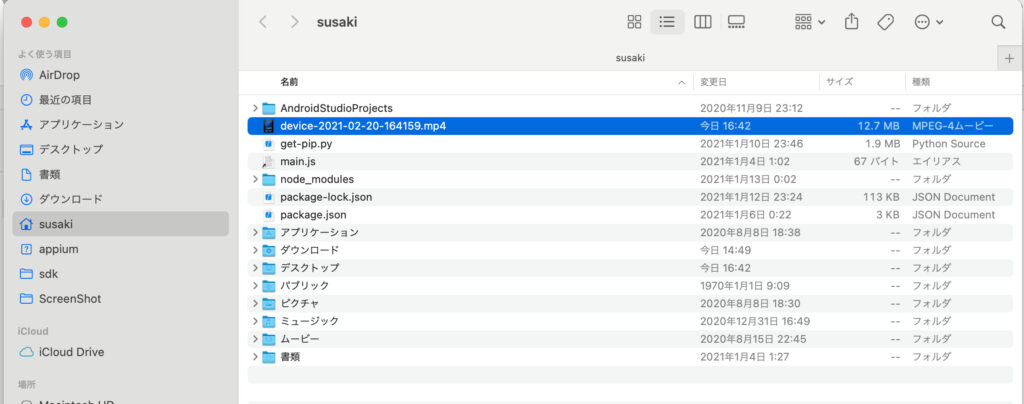Open ダウンロード in the sidebar
The height and width of the screenshot is (404, 1024).
[x=121, y=199]
